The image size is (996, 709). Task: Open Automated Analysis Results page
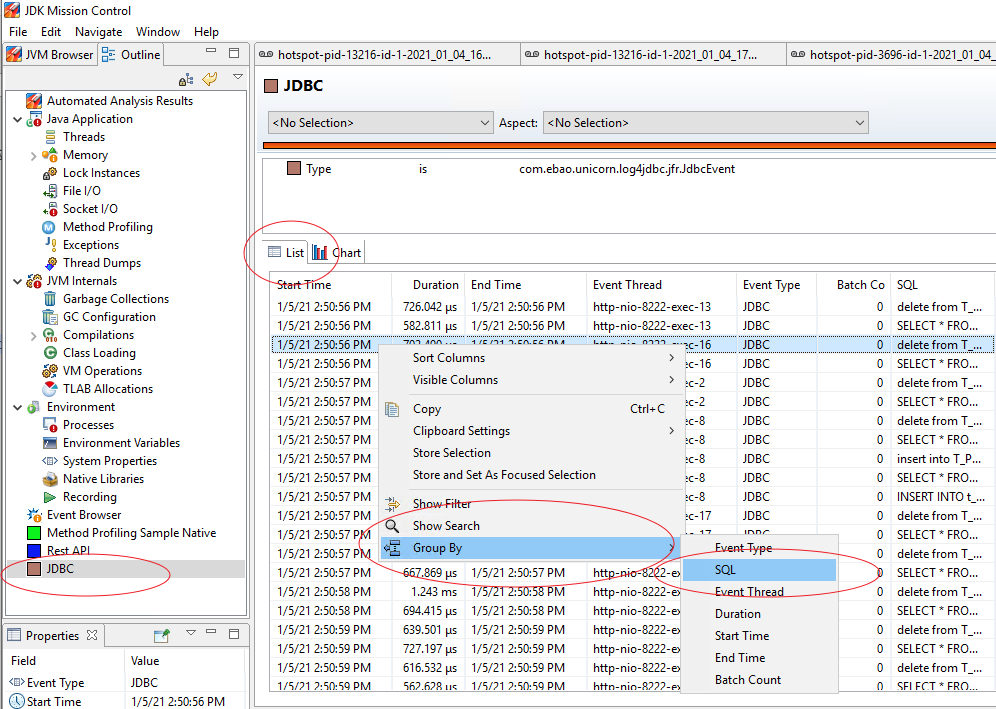[x=119, y=101]
